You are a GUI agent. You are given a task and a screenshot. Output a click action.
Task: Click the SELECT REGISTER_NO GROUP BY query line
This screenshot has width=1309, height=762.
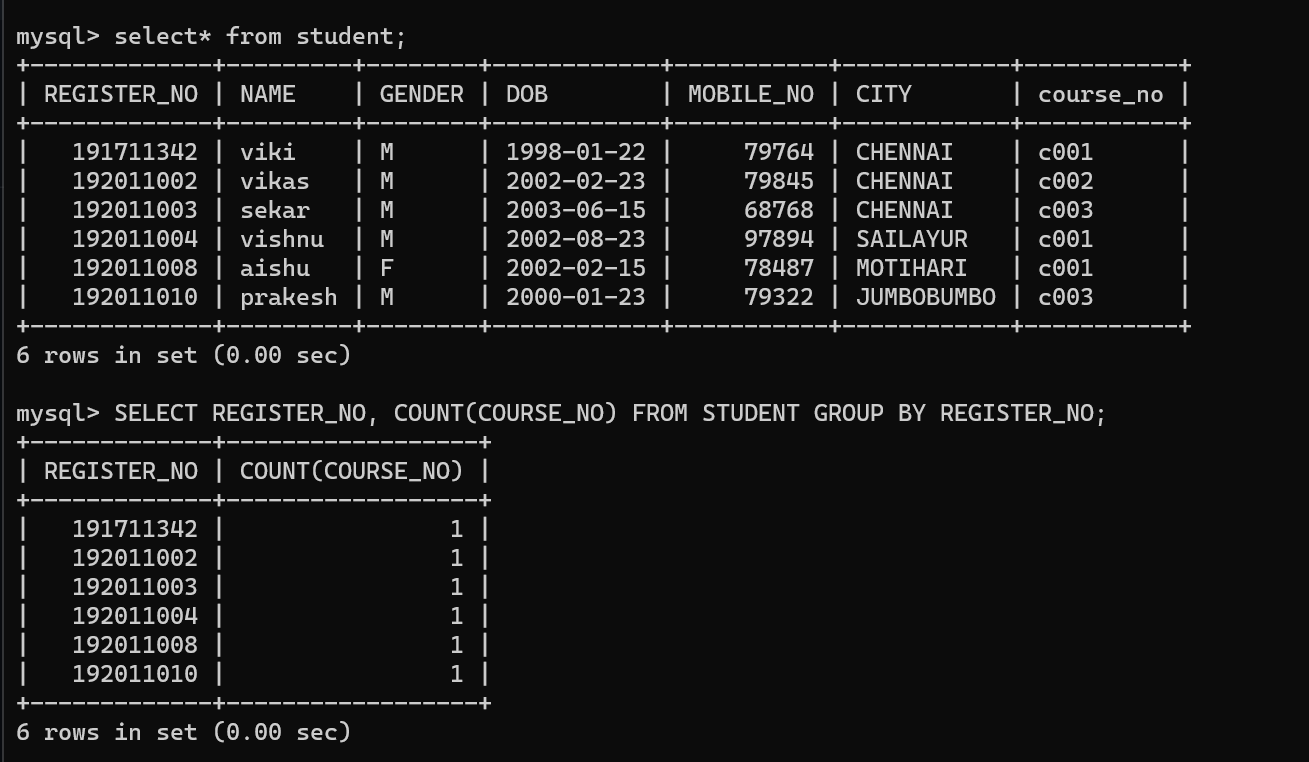(611, 413)
